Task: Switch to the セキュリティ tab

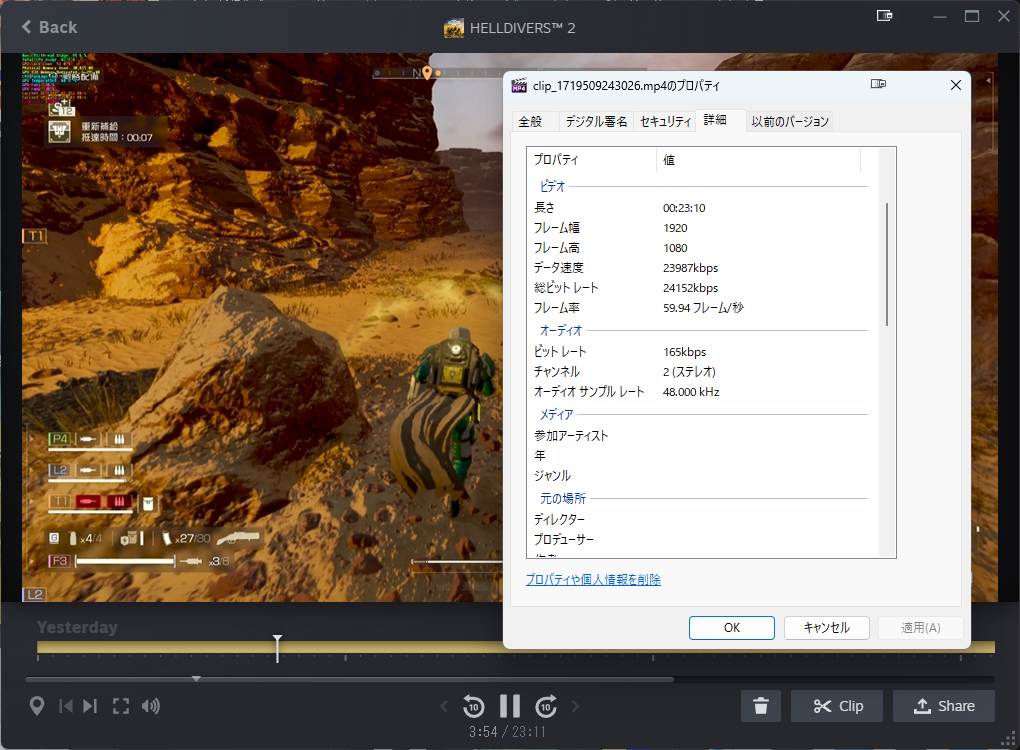Action: (x=665, y=122)
